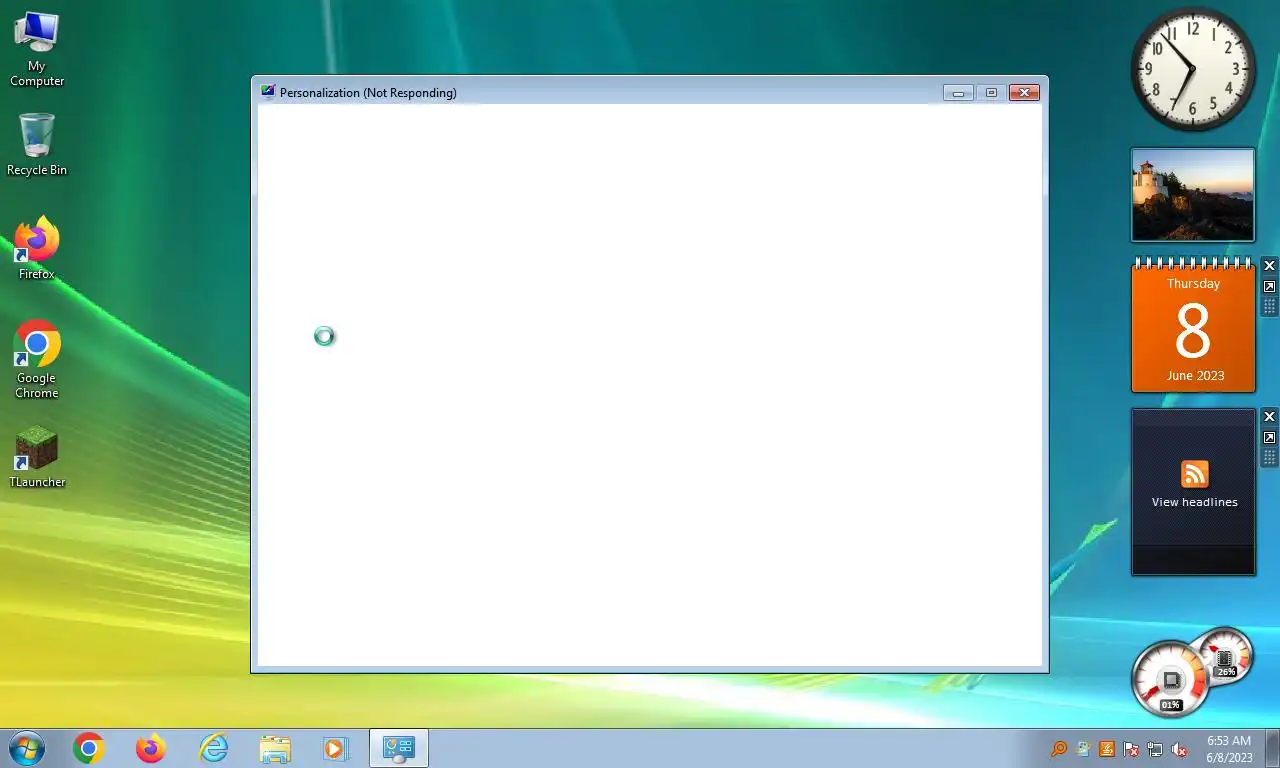Open Windows Explorer folder on taskbar

click(x=275, y=748)
